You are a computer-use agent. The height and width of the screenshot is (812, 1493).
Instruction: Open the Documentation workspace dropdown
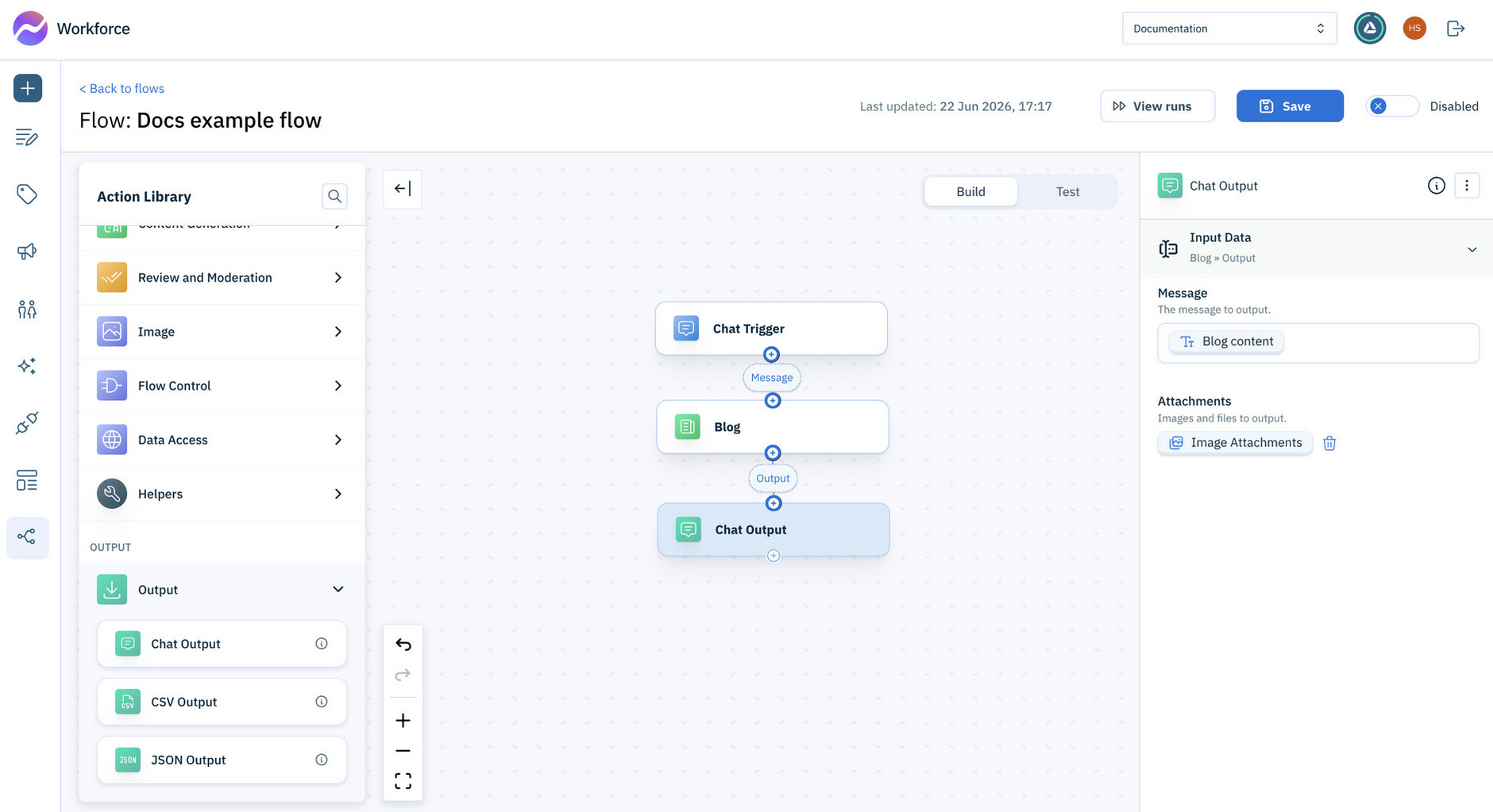1229,29
